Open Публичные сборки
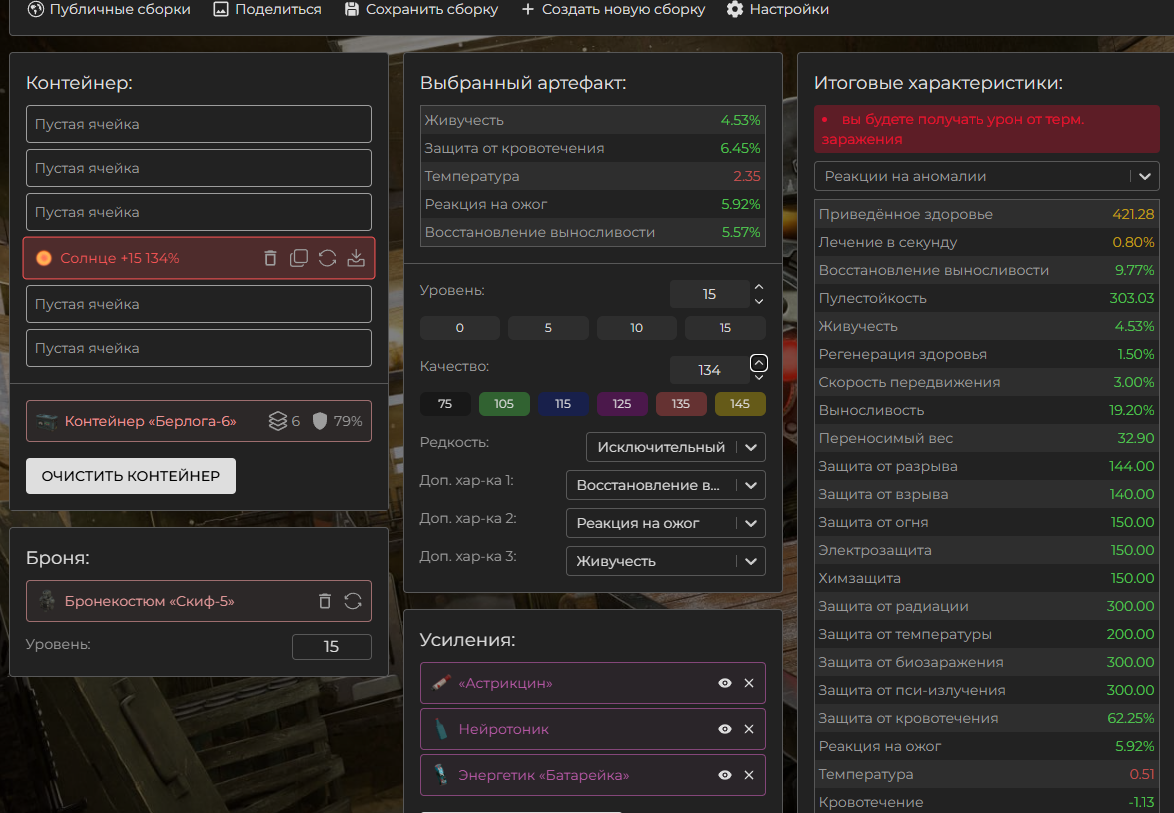This screenshot has height=813, width=1174. point(109,9)
